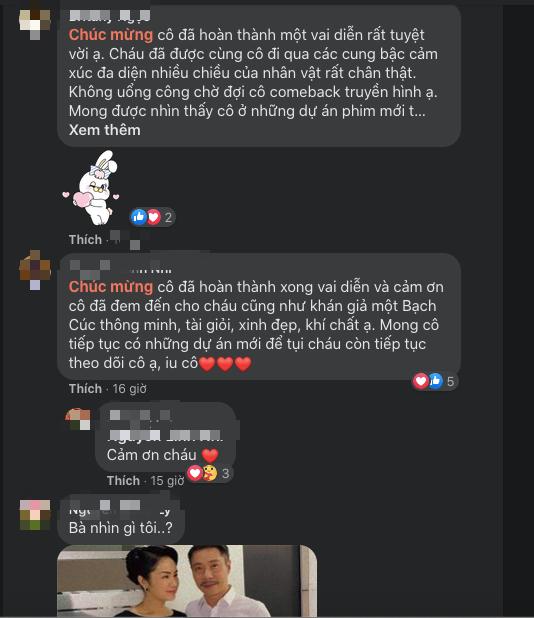The height and width of the screenshot is (618, 534).
Task: Click the rabbit sticker holding a heart
Action: click(91, 188)
